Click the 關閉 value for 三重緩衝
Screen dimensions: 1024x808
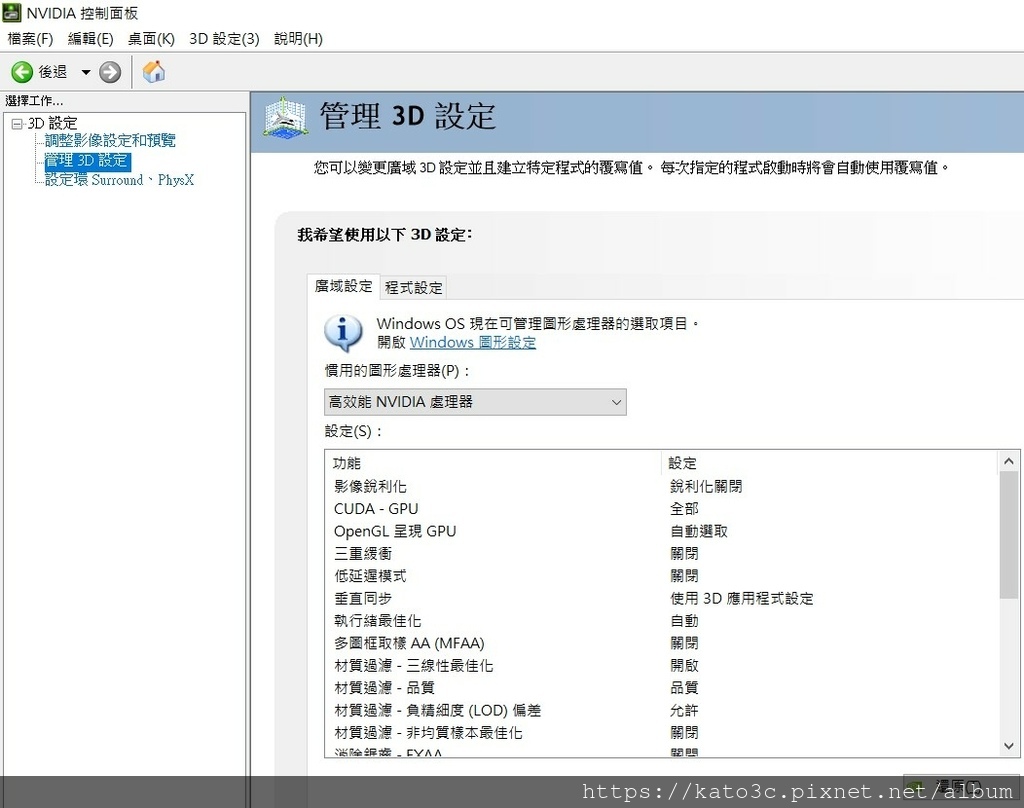click(684, 553)
